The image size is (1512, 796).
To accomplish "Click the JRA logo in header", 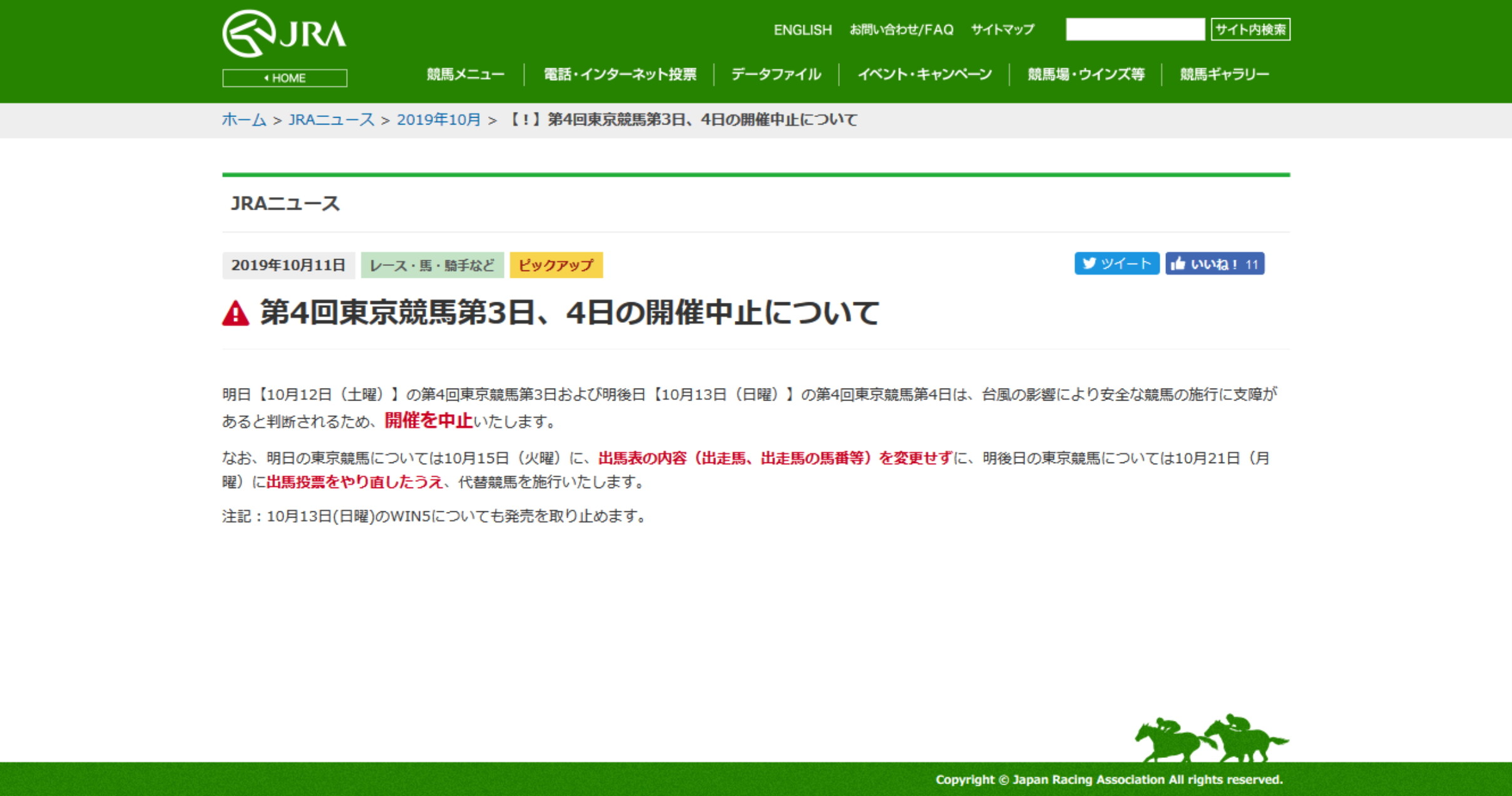I will tap(283, 34).
